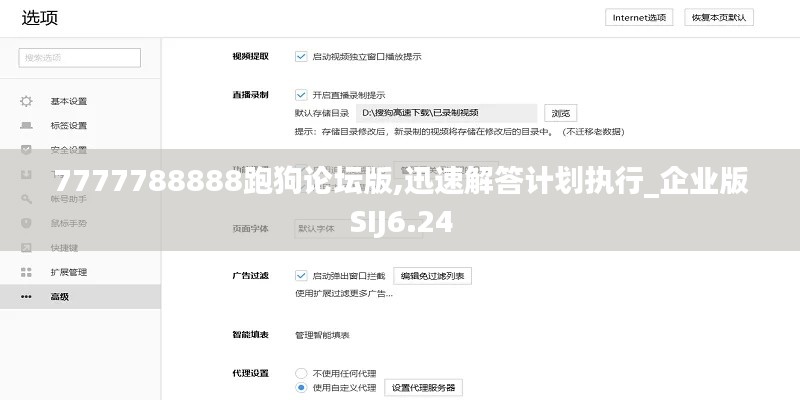Click the shield icon beside 安全设置
800x400 pixels.
click(x=26, y=150)
